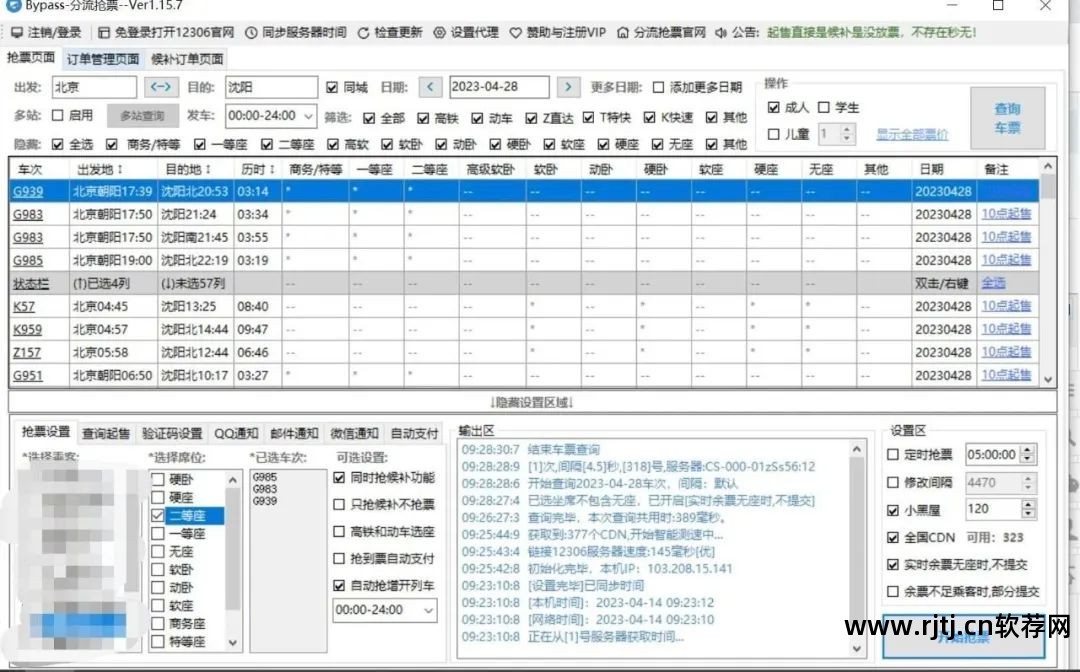This screenshot has width=1080, height=672.
Task: Toggle 高铁 filter checkbox
Action: (423, 118)
